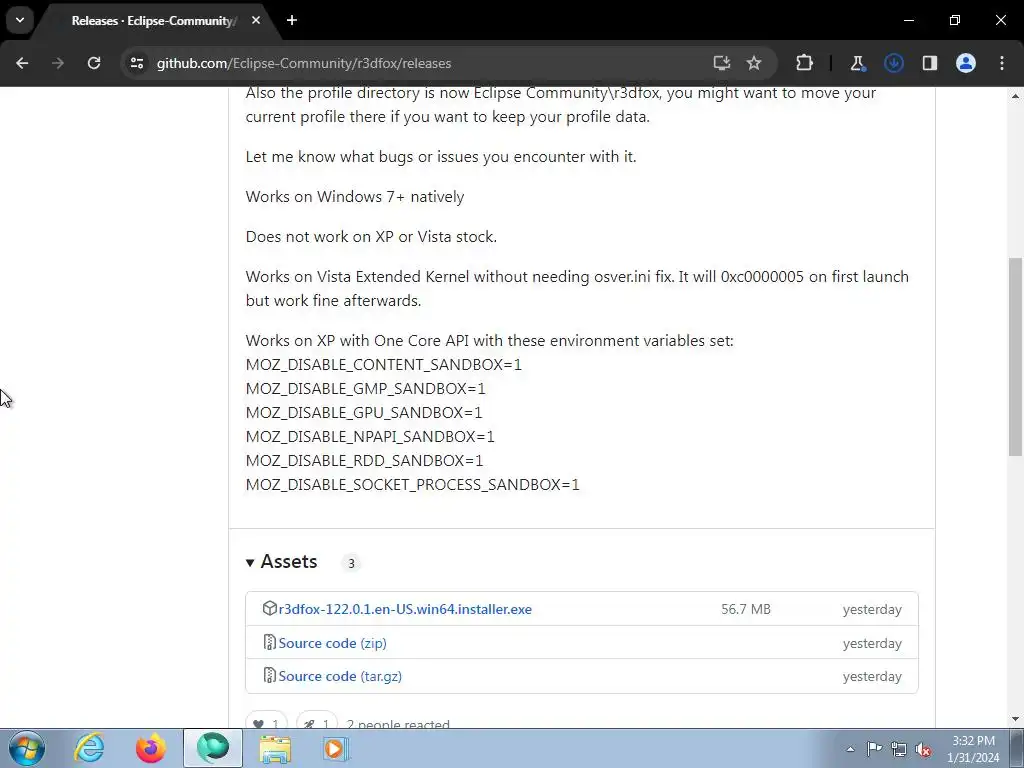Image resolution: width=1024 pixels, height=768 pixels.
Task: Toggle the browser side panel
Action: pyautogui.click(x=929, y=63)
